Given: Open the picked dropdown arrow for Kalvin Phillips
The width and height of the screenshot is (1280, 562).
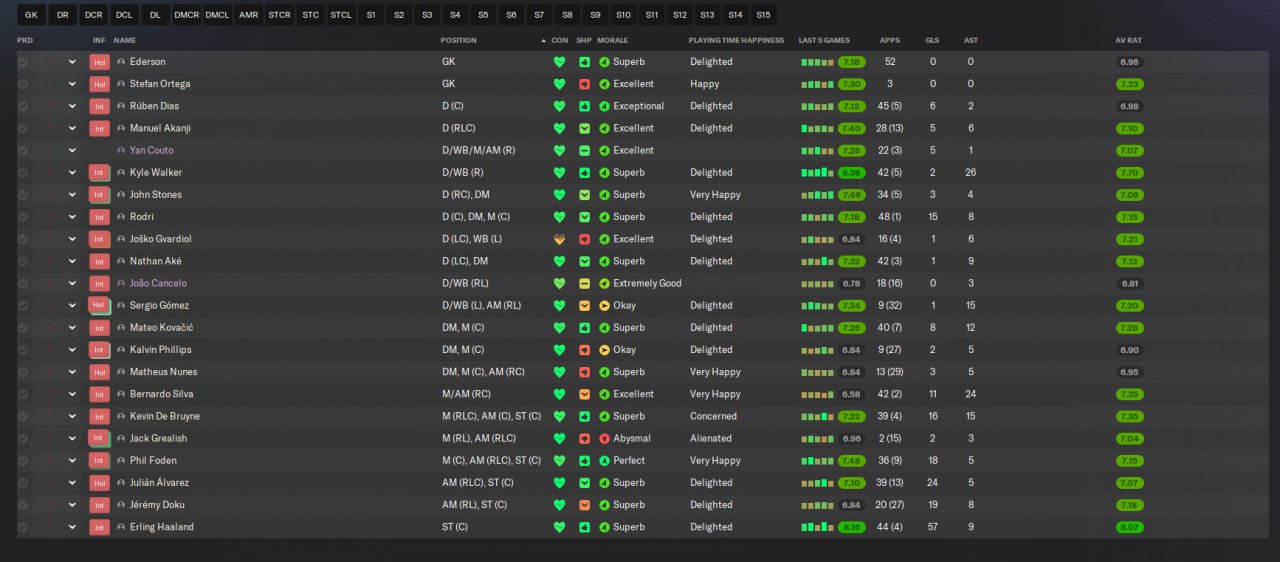Looking at the screenshot, I should click(72, 350).
